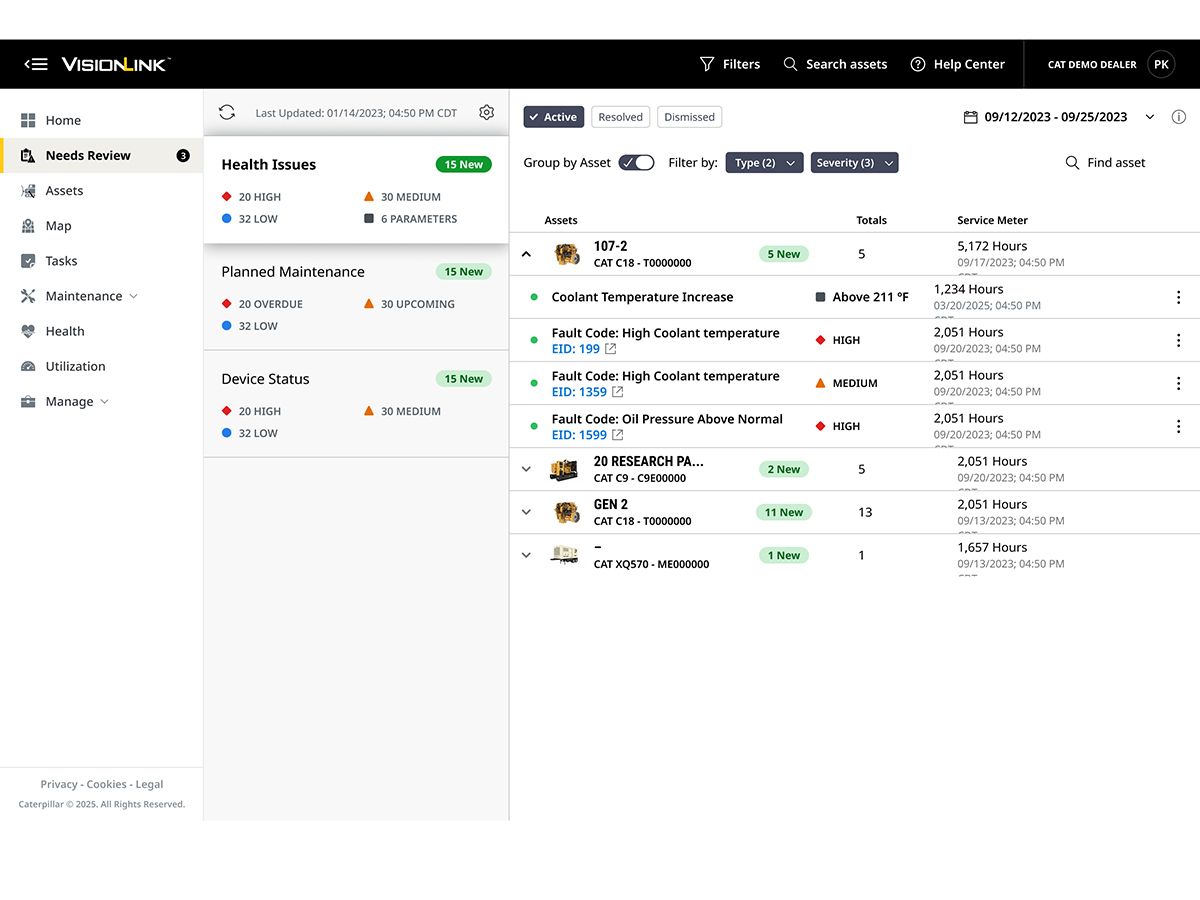Click the XQ570 trailer generator thumbnail
Screen dimensions: 1200x900
[564, 555]
